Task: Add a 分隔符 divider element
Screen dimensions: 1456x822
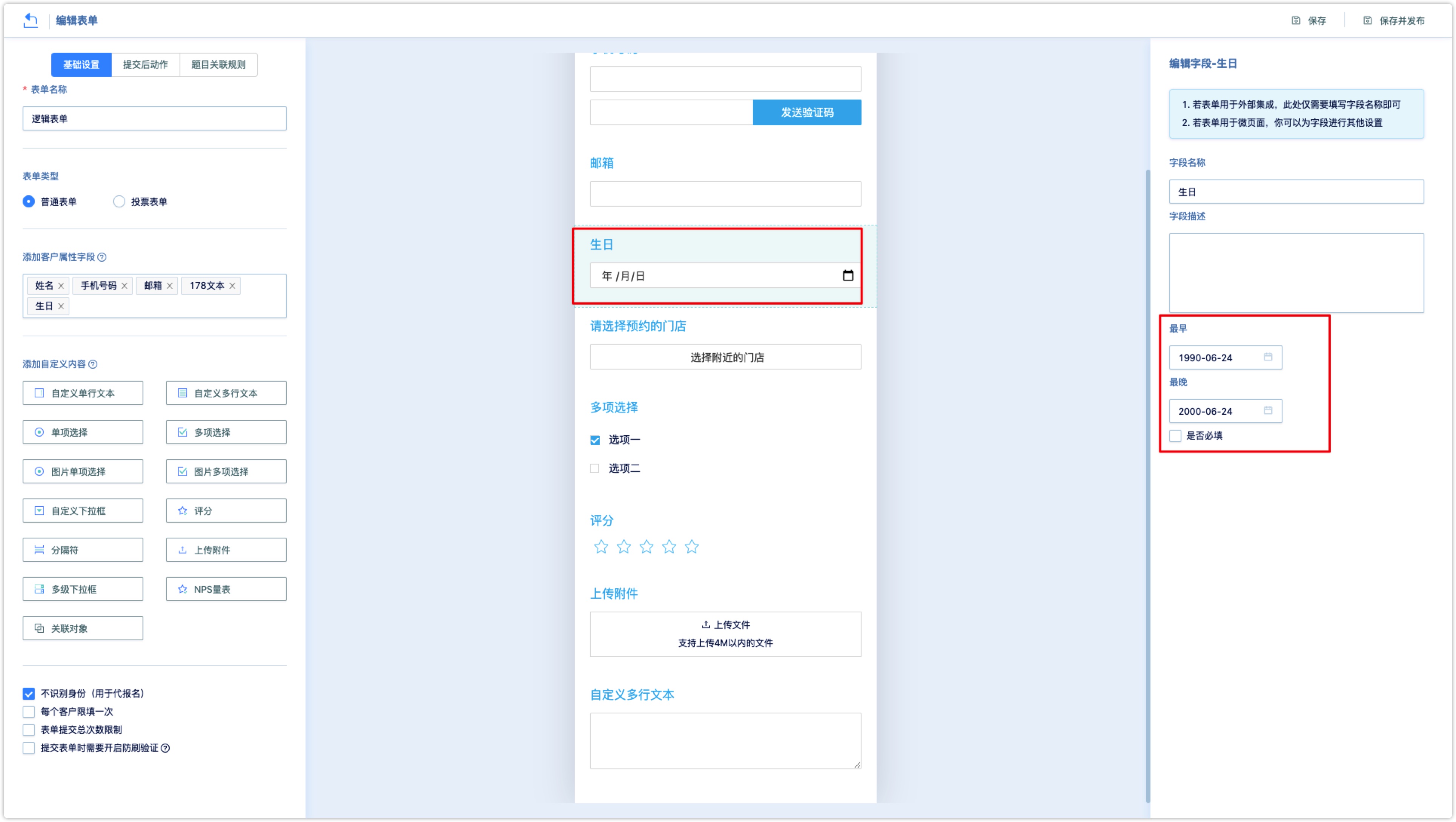Action: (83, 550)
